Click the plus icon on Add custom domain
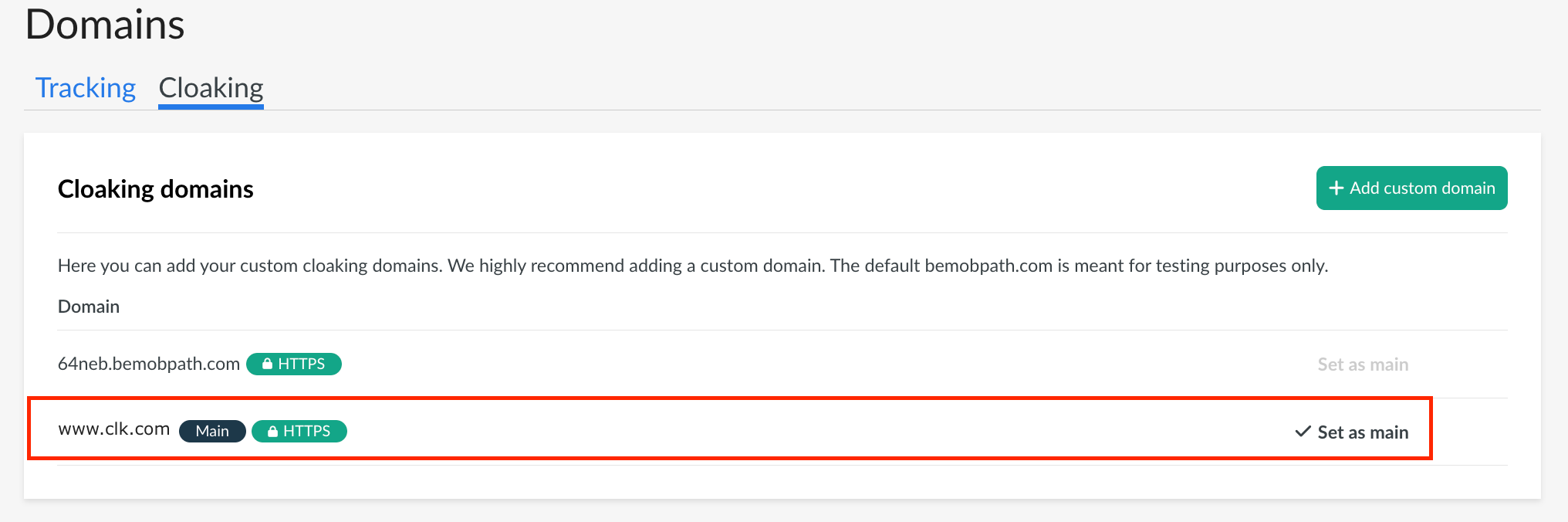The height and width of the screenshot is (522, 1568). point(1336,188)
